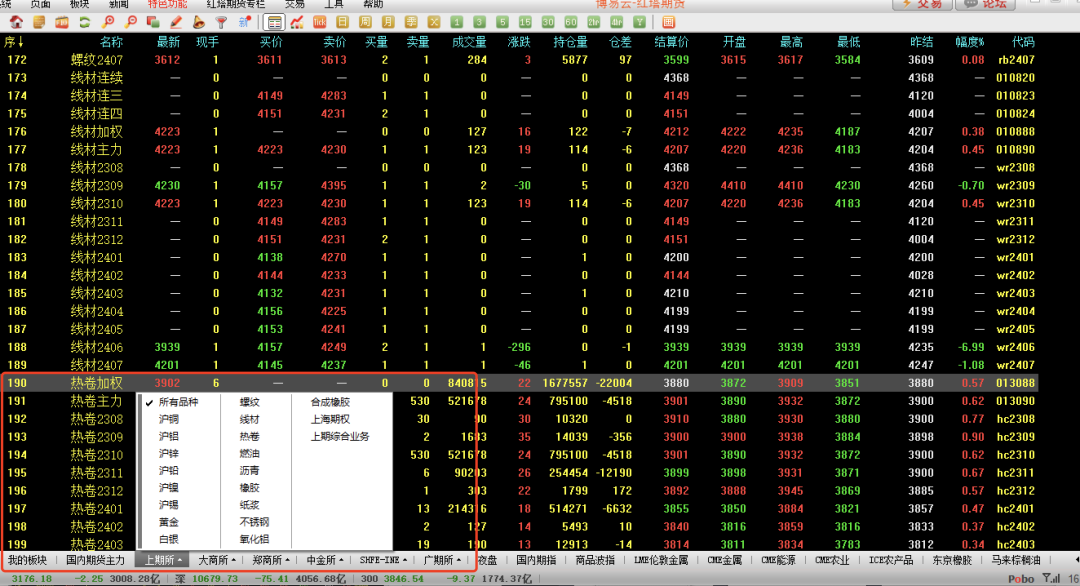Image resolution: width=1080 pixels, height=586 pixels.
Task: Click the signal strength icon in status bar
Action: (x=1051, y=578)
